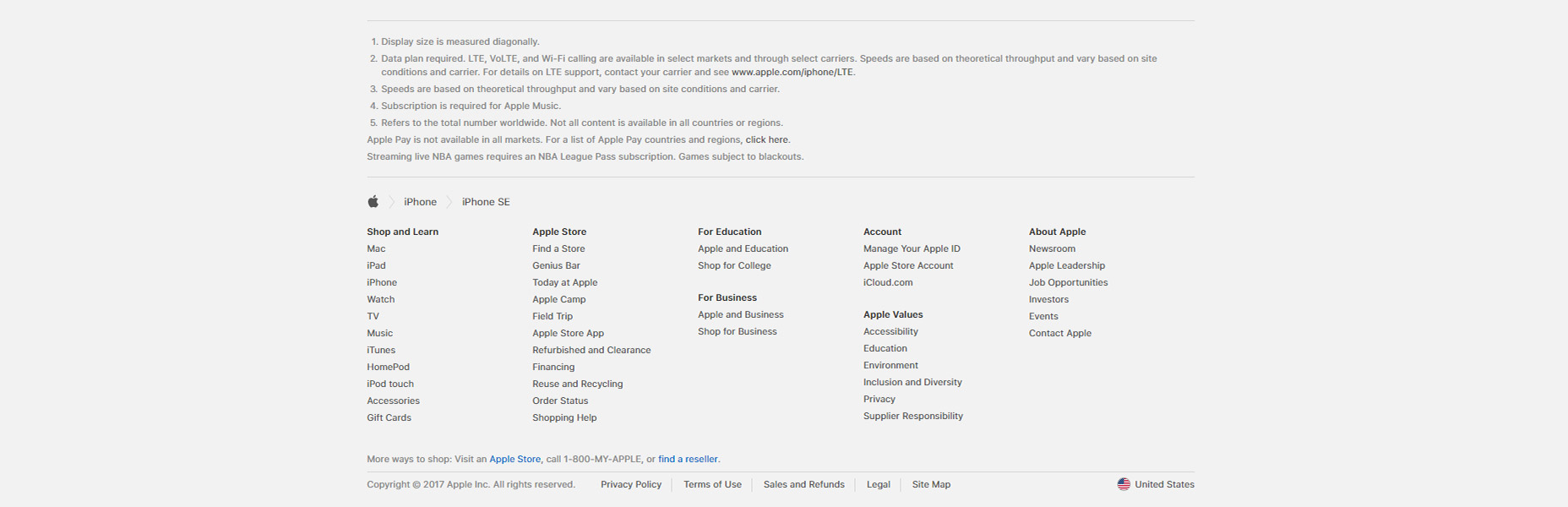1568x507 pixels.
Task: Click the 'find a reseller' link
Action: click(x=688, y=459)
